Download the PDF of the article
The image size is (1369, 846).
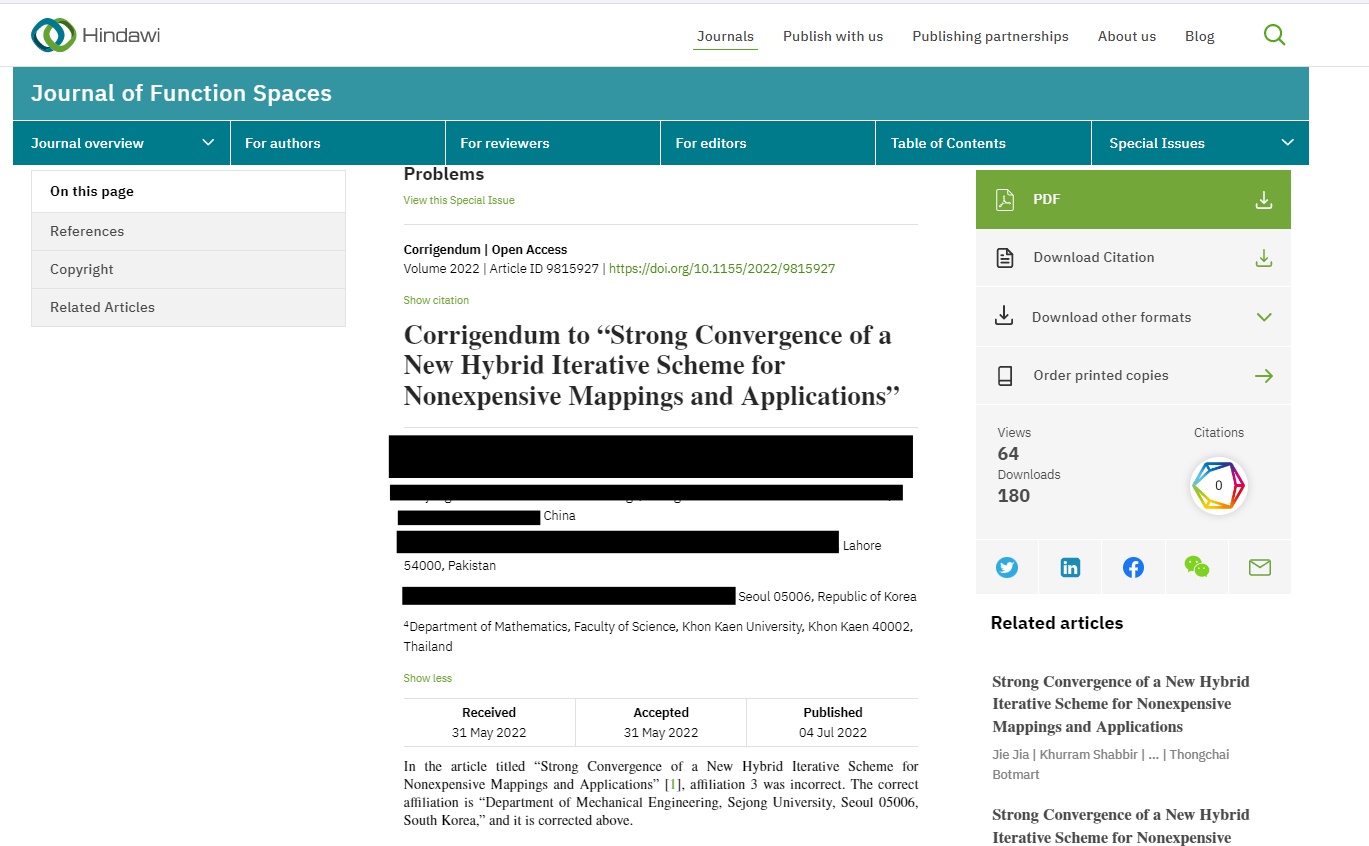[1133, 200]
